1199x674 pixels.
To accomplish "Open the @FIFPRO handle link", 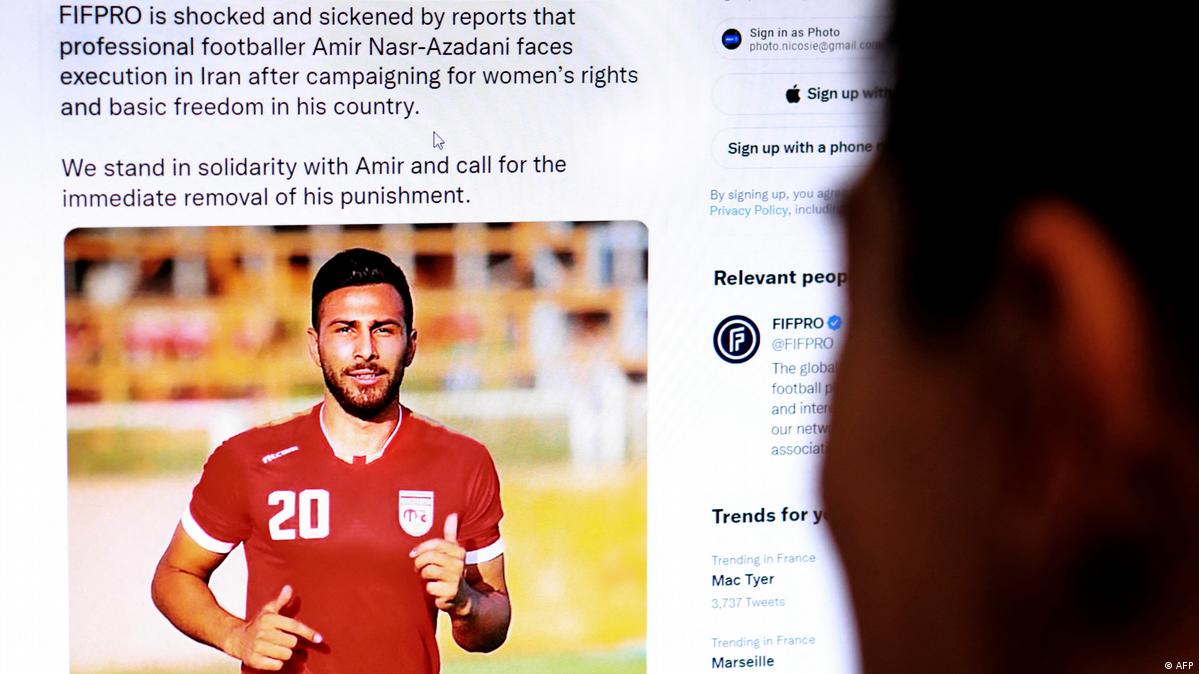I will point(802,344).
